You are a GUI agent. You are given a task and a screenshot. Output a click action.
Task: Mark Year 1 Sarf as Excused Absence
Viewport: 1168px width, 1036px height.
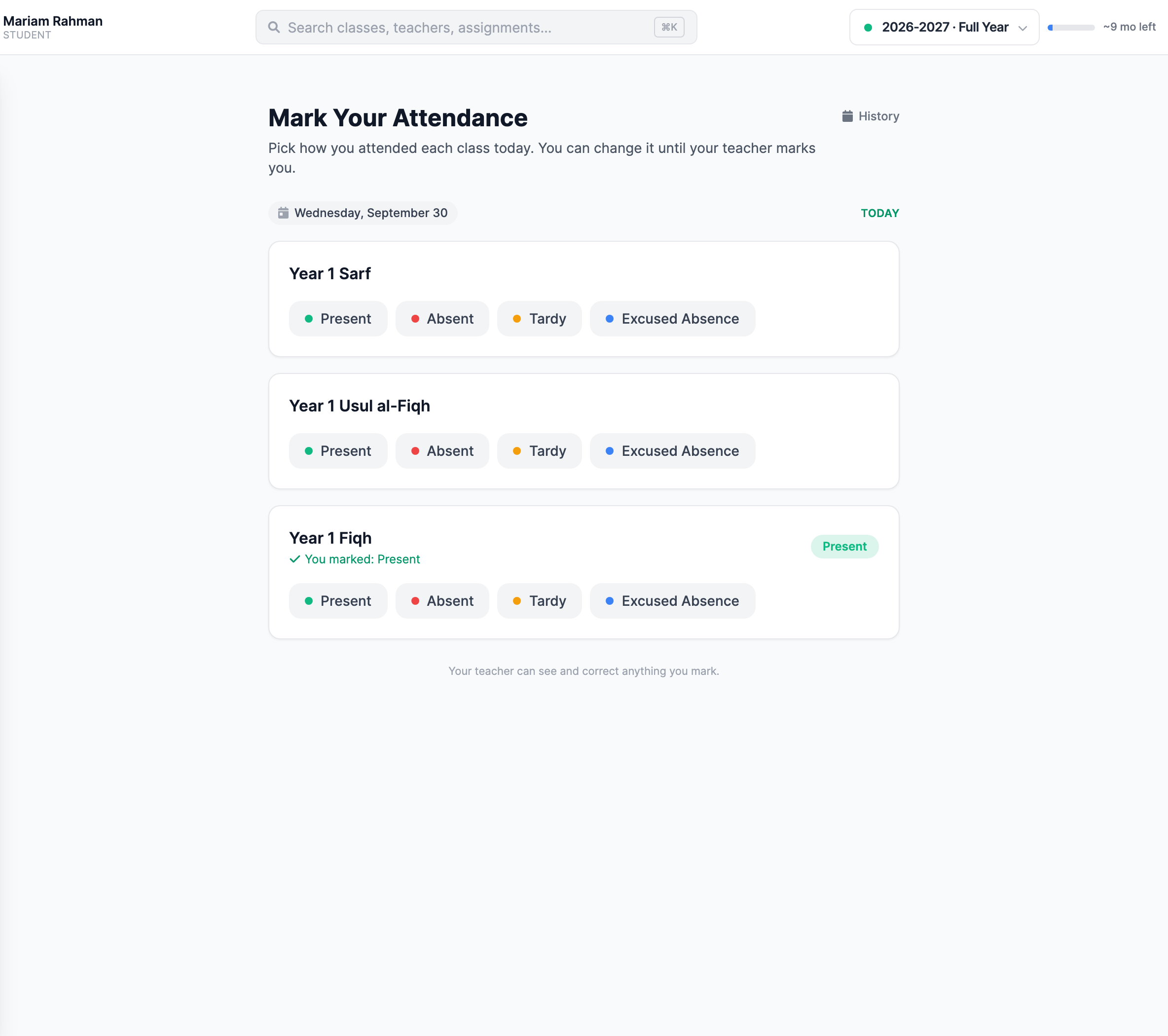click(x=673, y=319)
